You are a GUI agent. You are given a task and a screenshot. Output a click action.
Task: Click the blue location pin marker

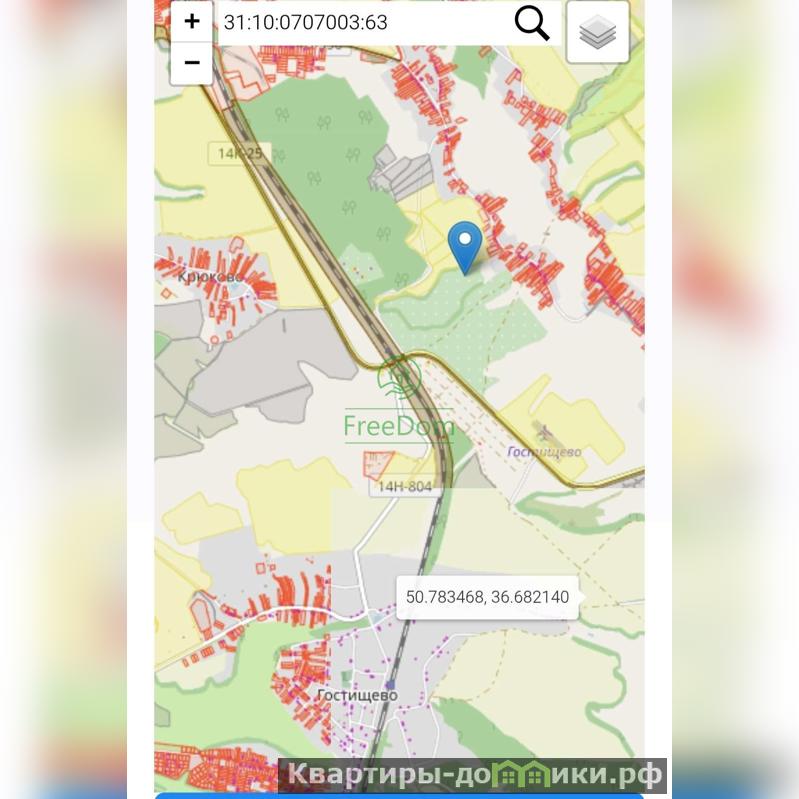click(465, 248)
